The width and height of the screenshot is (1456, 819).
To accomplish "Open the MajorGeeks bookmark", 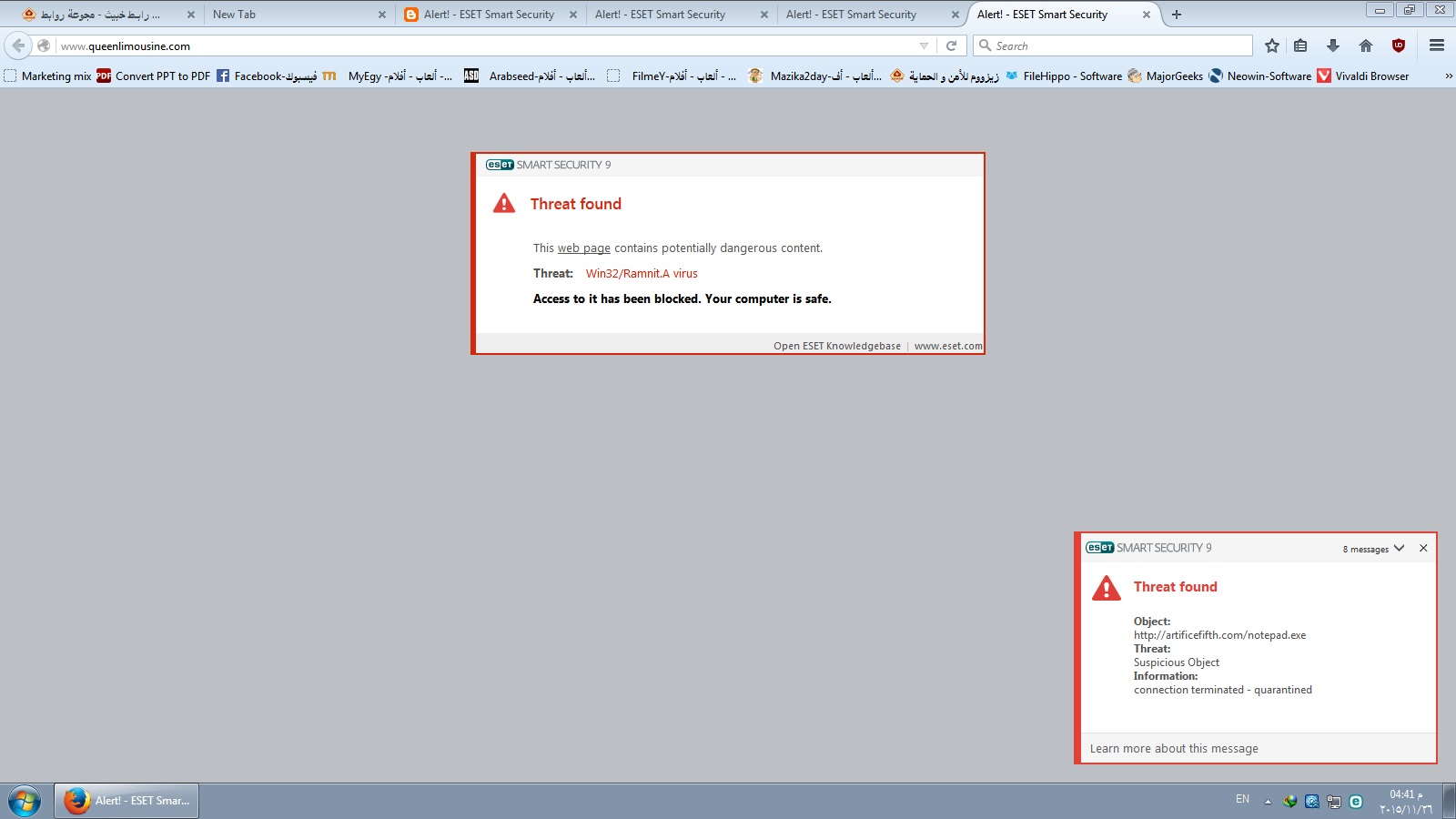I will 1166,76.
